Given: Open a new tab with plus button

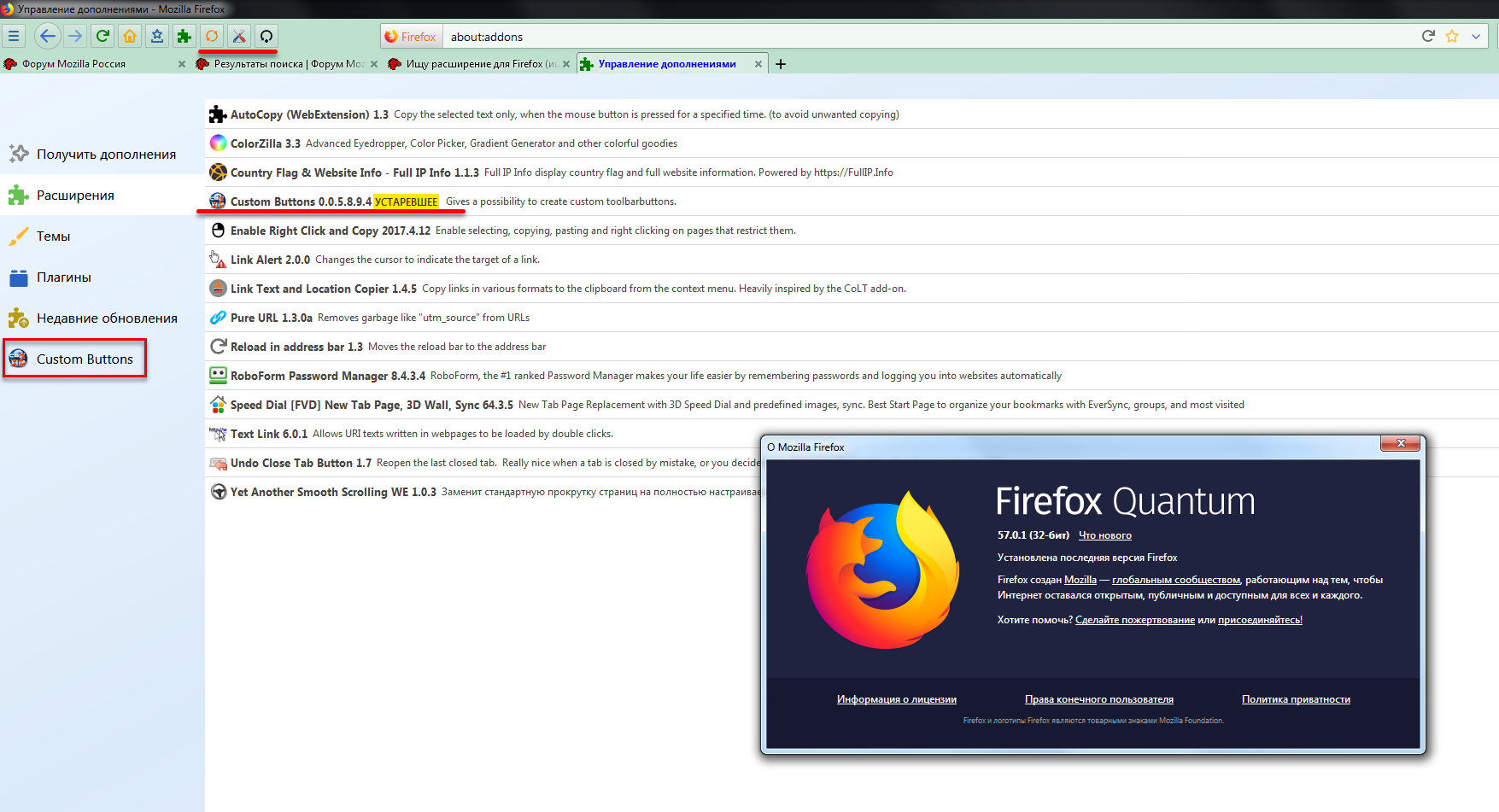Looking at the screenshot, I should click(x=781, y=64).
